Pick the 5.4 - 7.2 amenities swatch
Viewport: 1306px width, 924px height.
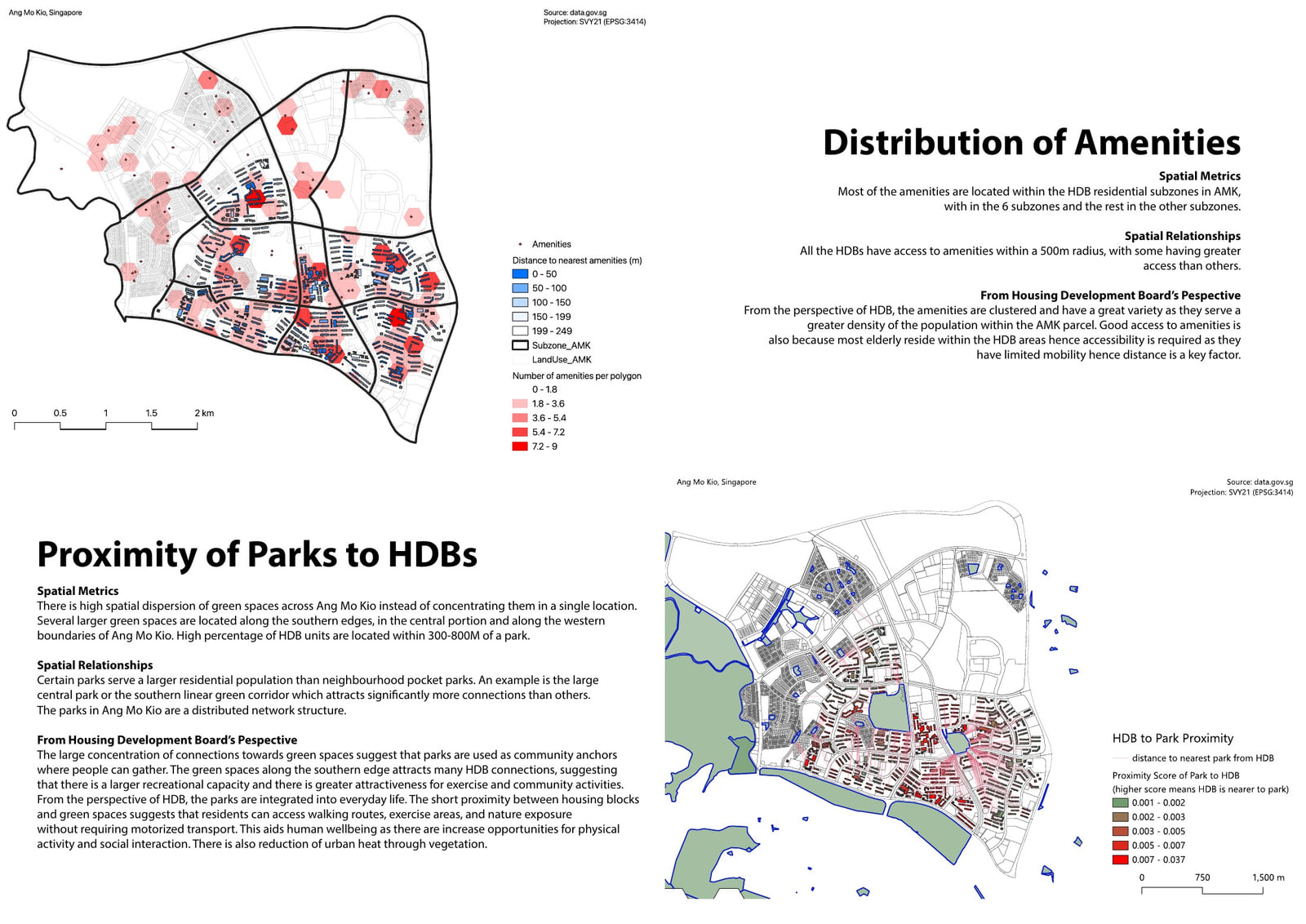[x=520, y=433]
